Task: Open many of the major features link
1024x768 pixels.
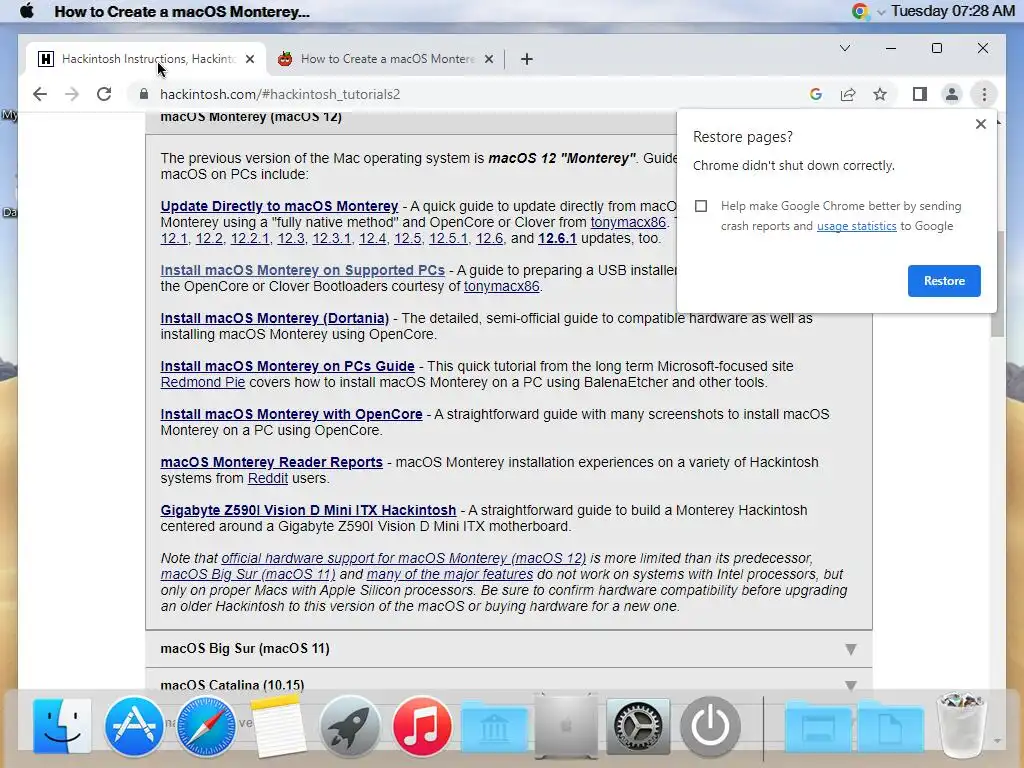Action: 449,574
